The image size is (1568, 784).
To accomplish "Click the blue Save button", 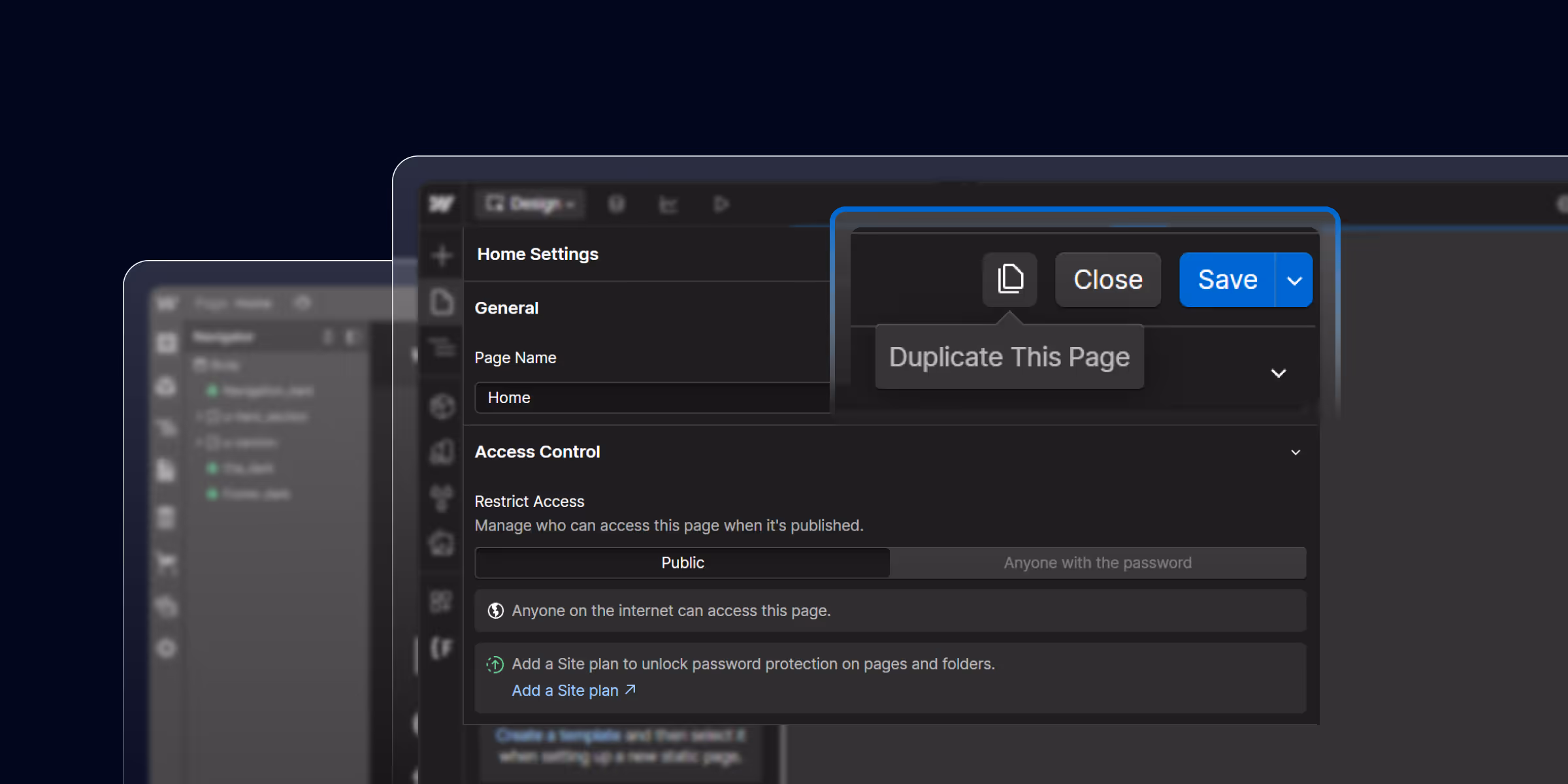I will [1227, 280].
